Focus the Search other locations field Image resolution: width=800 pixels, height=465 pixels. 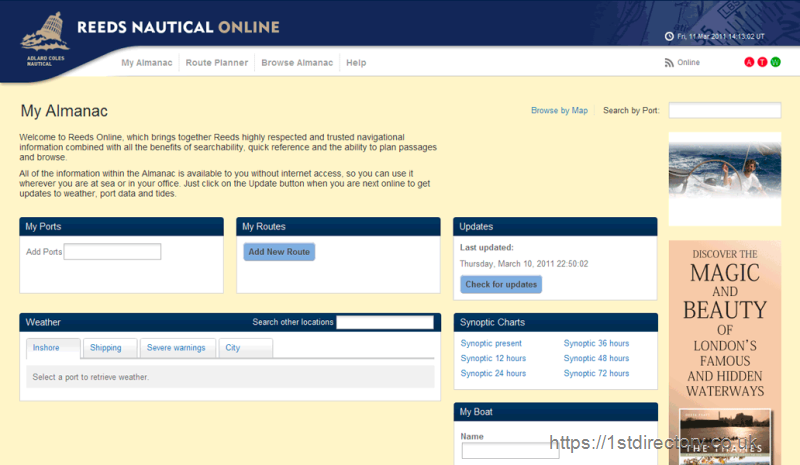pos(385,322)
